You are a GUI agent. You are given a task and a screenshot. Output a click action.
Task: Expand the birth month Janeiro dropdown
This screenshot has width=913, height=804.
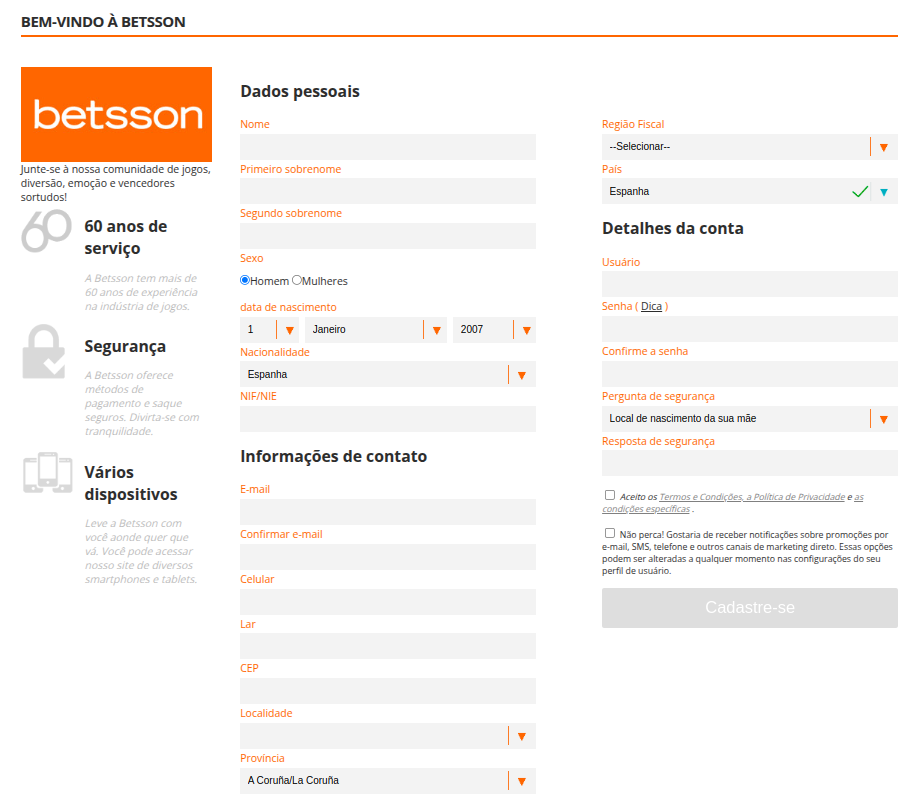pos(436,328)
